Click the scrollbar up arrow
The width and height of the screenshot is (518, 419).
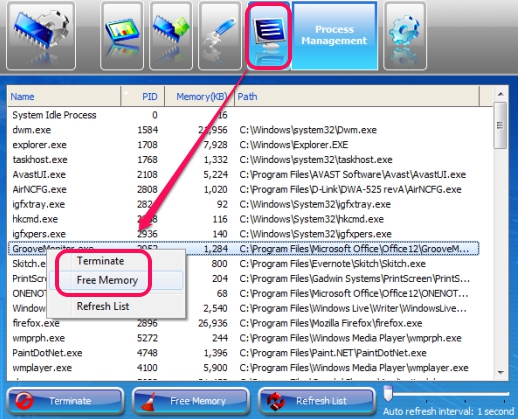coord(500,95)
